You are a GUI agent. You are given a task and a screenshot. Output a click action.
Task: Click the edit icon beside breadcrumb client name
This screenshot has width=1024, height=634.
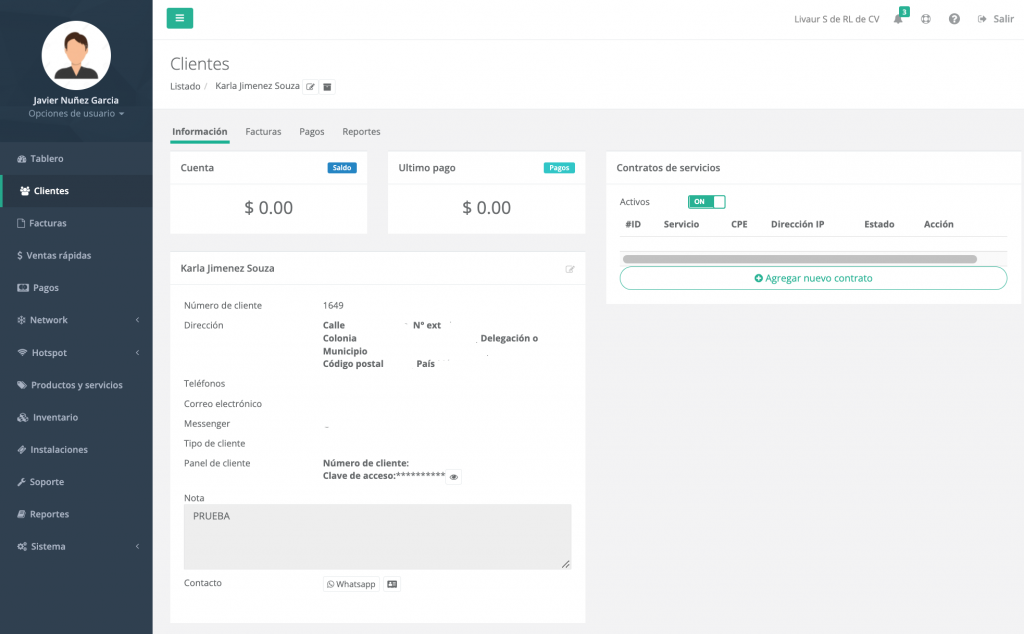pyautogui.click(x=311, y=87)
